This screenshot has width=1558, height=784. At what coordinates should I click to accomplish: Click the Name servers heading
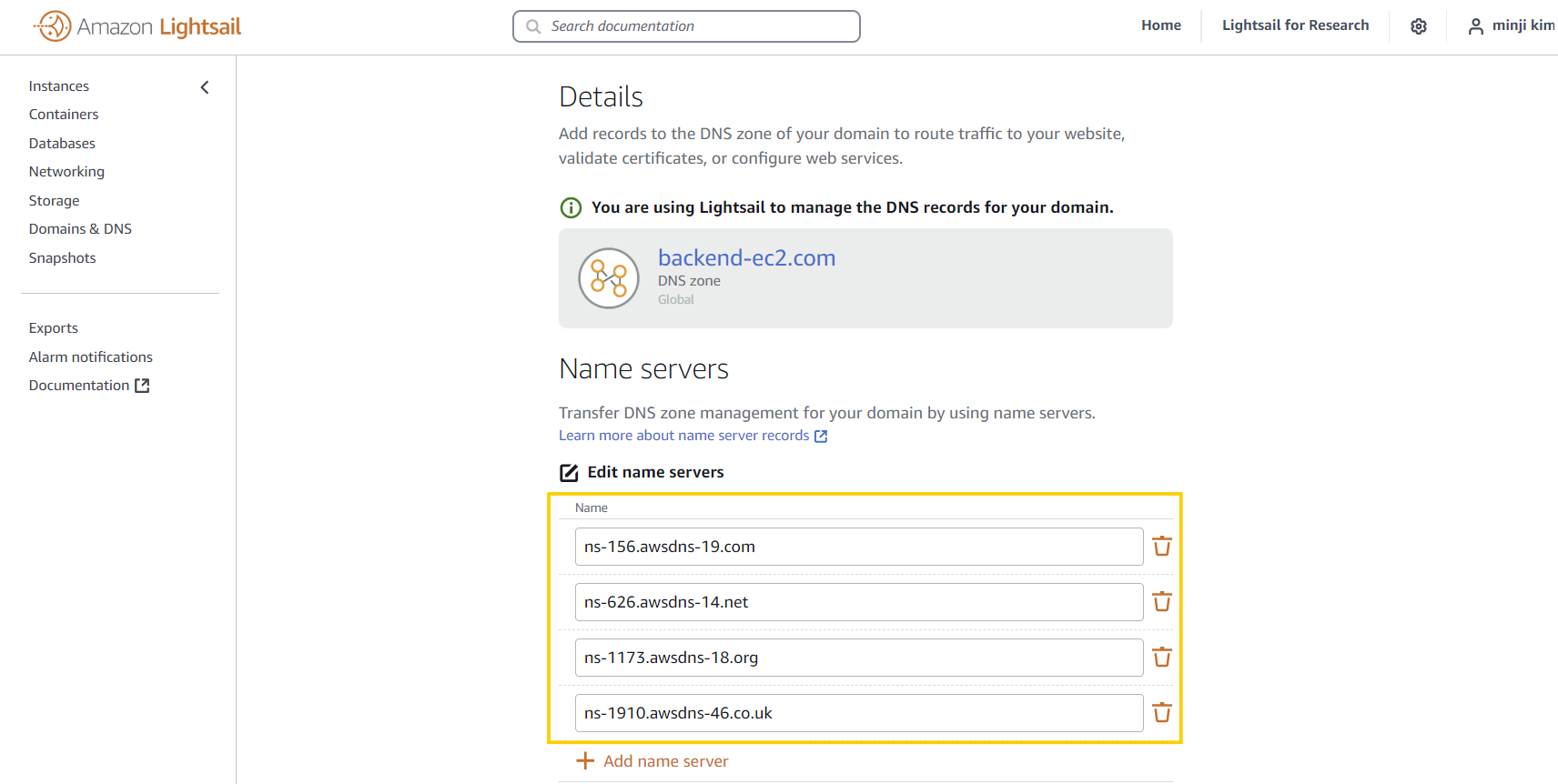point(643,369)
